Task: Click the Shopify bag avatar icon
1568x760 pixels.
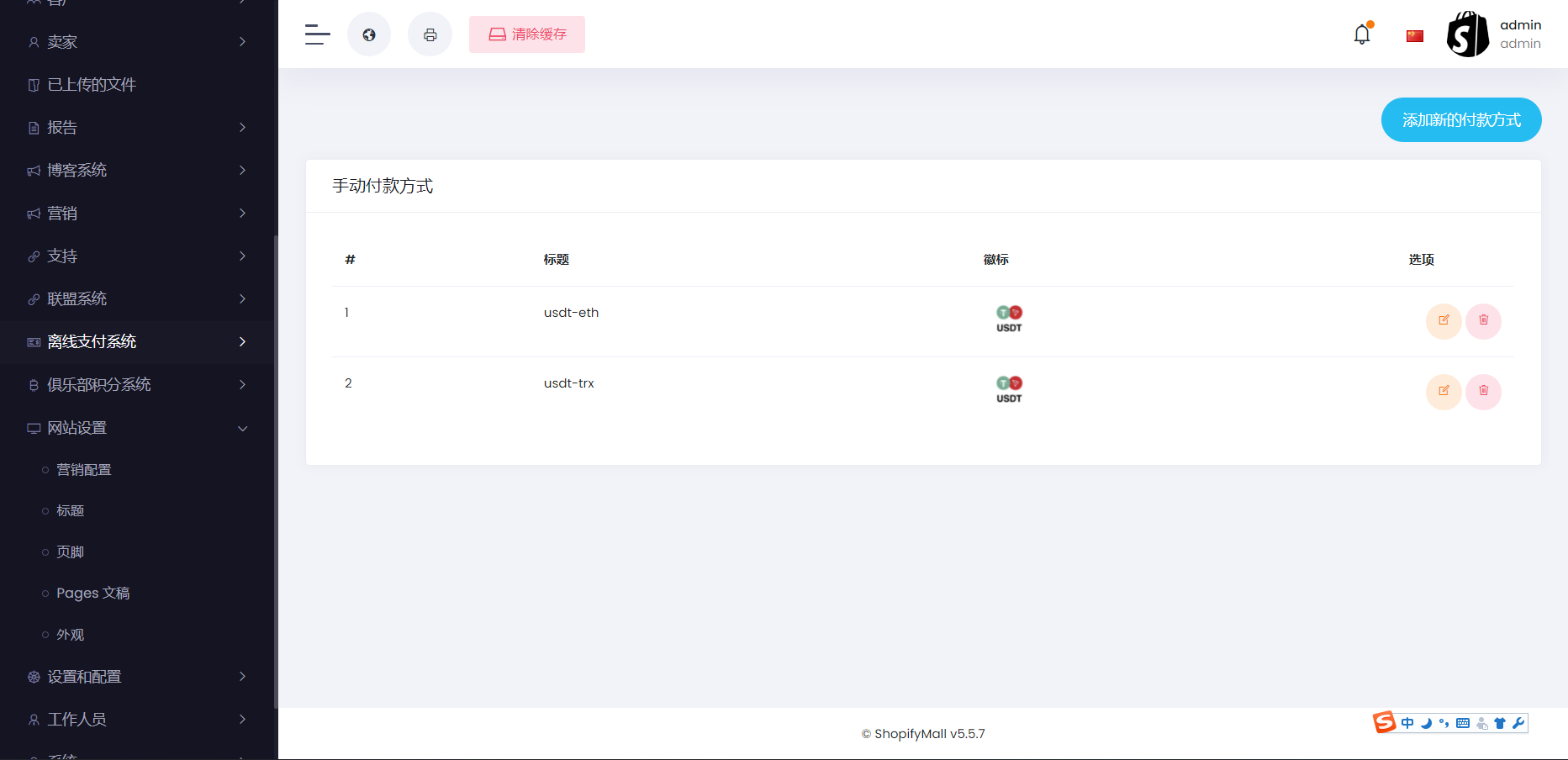Action: coord(1468,34)
